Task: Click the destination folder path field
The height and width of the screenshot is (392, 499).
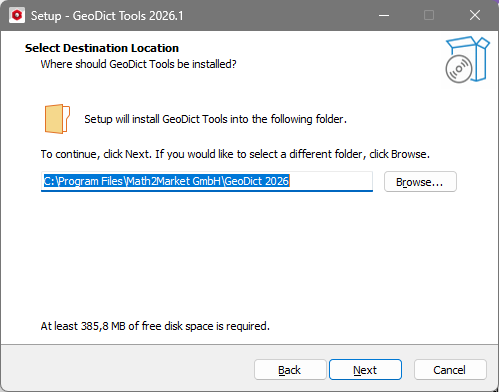Action: (207, 182)
